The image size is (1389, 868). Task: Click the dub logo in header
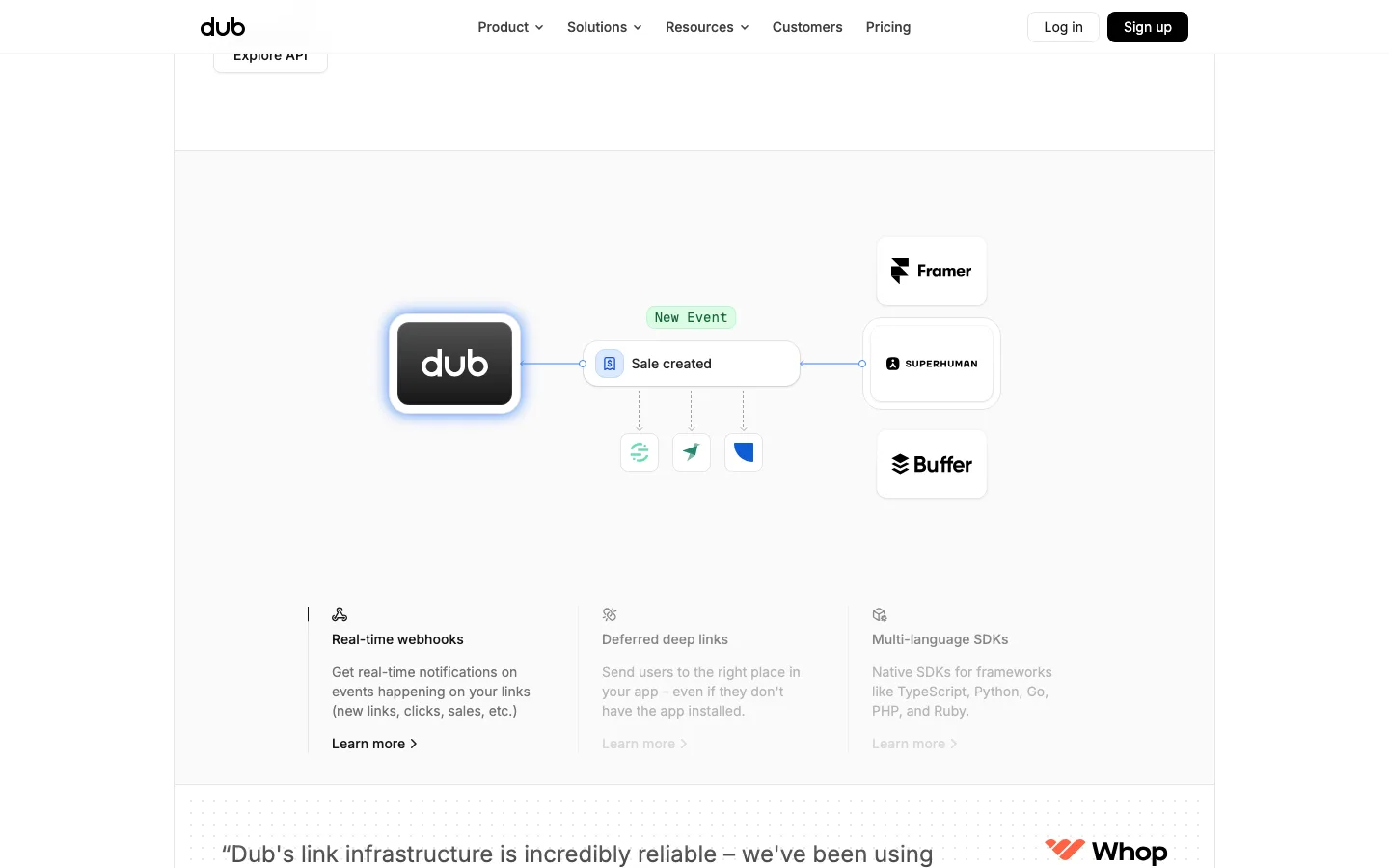click(x=223, y=27)
